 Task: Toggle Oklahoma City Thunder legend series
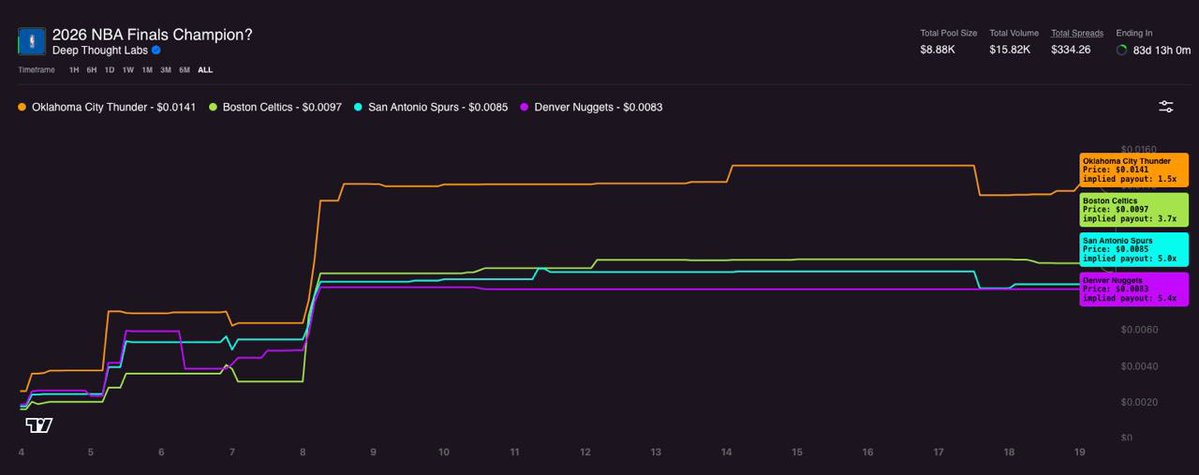106,107
